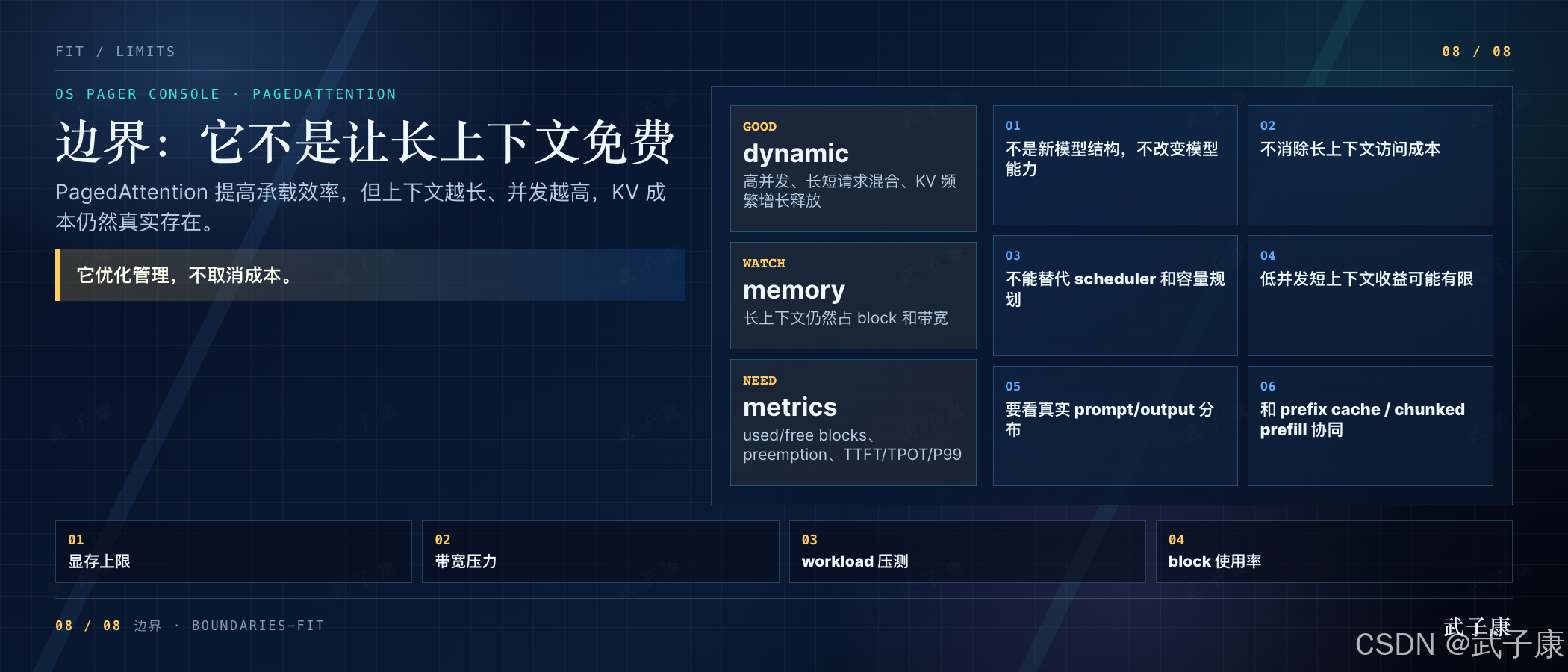Open card 06 和 prefix cache / chunked prefill 协同
Image resolution: width=1568 pixels, height=672 pixels.
1370,426
